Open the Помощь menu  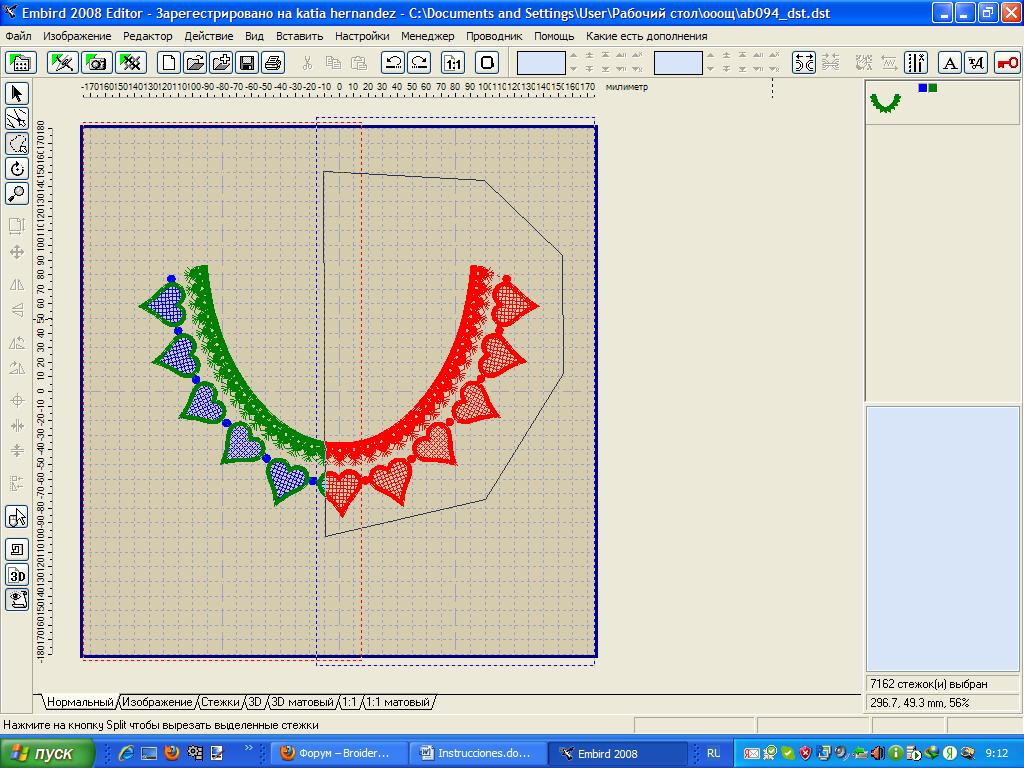coord(554,36)
